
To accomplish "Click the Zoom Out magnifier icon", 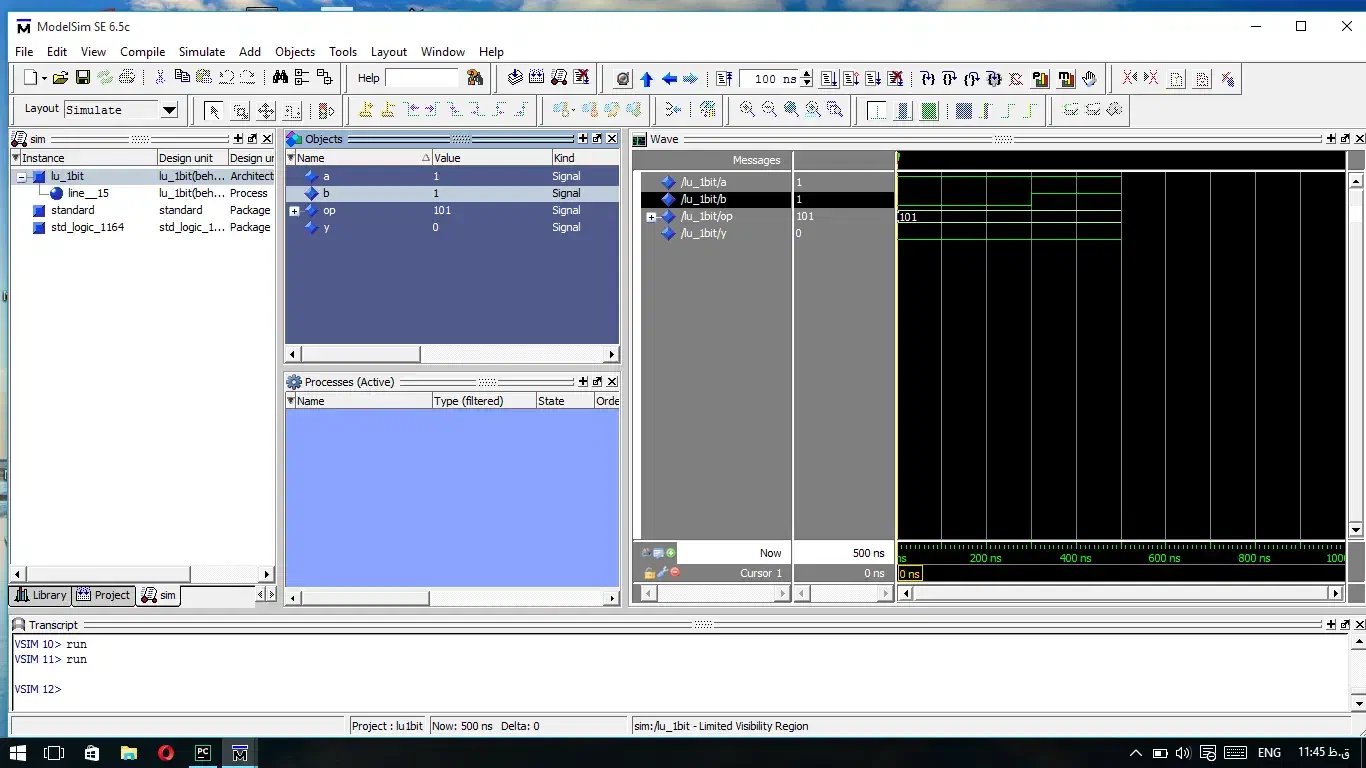I will (769, 110).
